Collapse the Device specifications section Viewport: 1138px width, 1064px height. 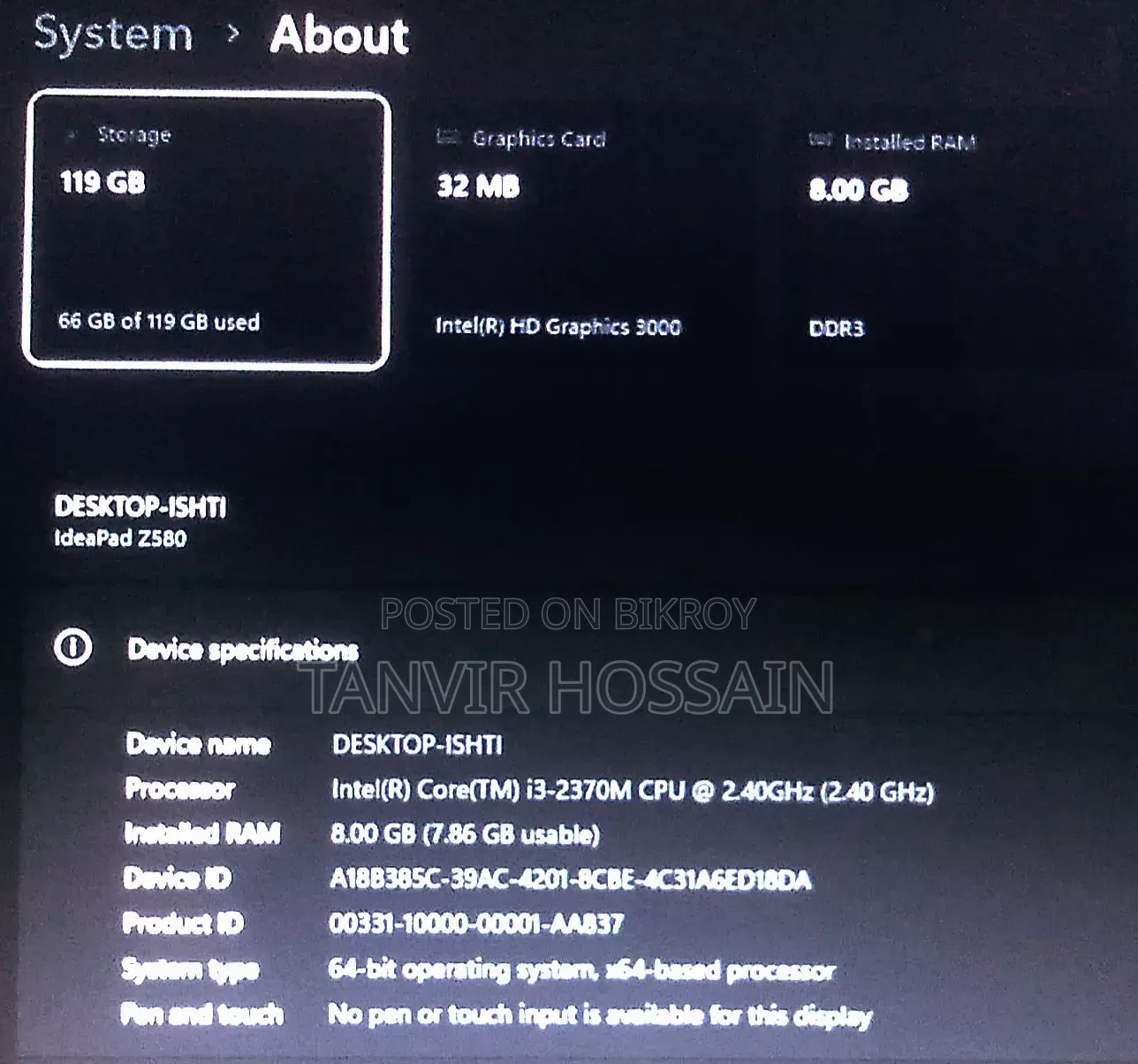click(x=243, y=650)
